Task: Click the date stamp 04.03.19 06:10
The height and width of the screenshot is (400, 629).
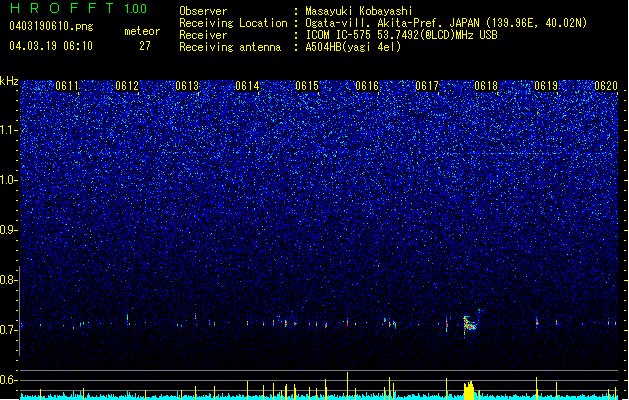Action: (51, 46)
